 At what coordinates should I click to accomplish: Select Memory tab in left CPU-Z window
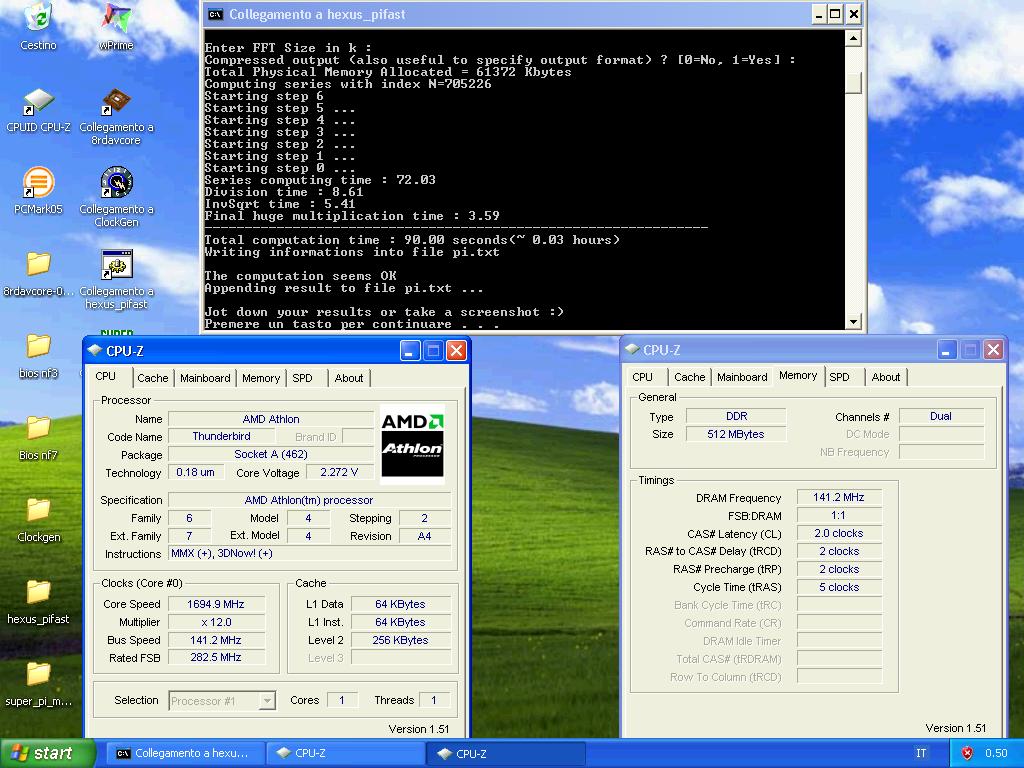click(261, 378)
